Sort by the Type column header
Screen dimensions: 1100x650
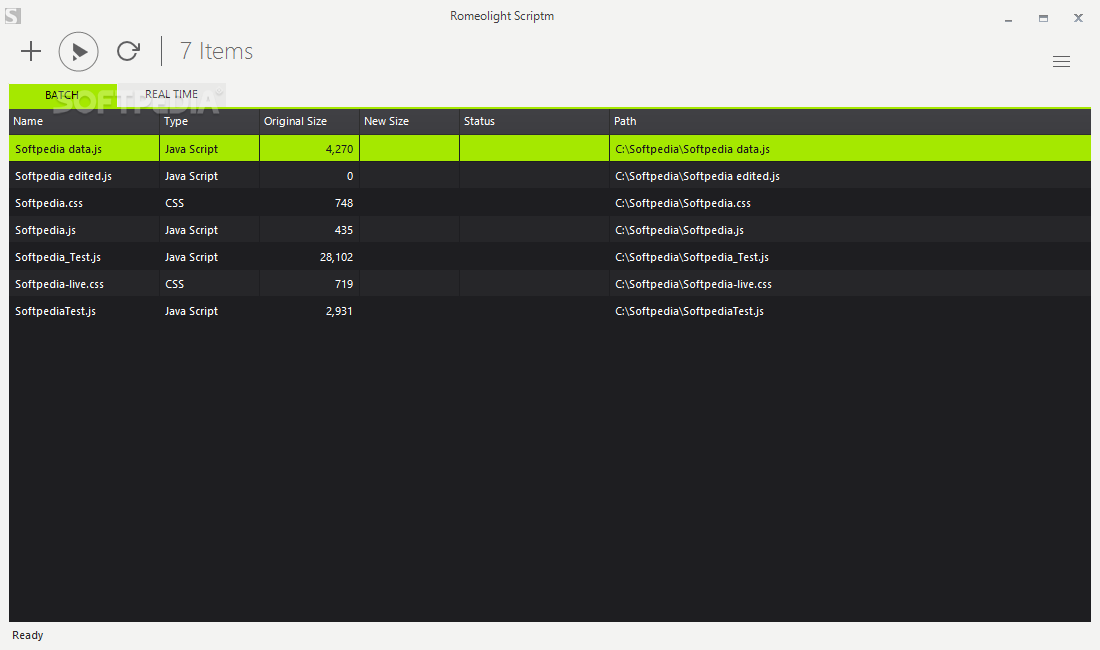click(x=209, y=121)
